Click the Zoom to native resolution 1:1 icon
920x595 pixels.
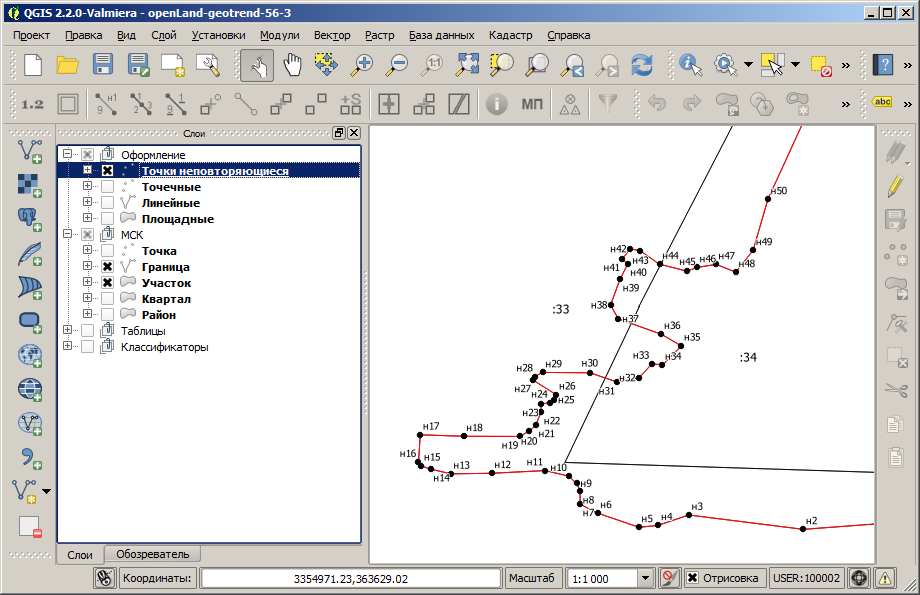(x=432, y=65)
